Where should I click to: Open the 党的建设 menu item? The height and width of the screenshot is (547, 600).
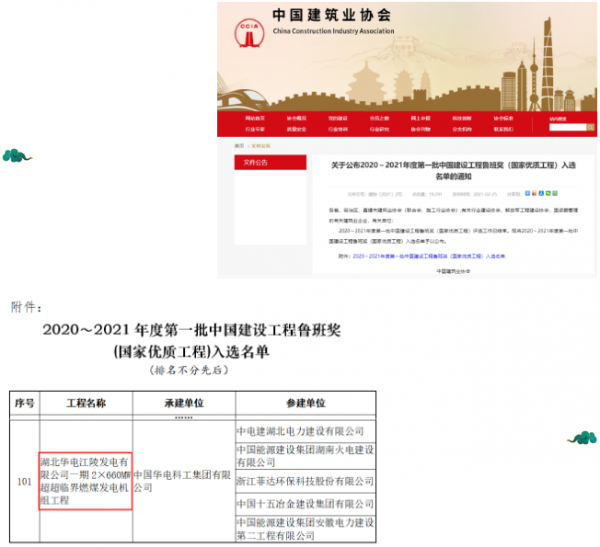click(338, 118)
